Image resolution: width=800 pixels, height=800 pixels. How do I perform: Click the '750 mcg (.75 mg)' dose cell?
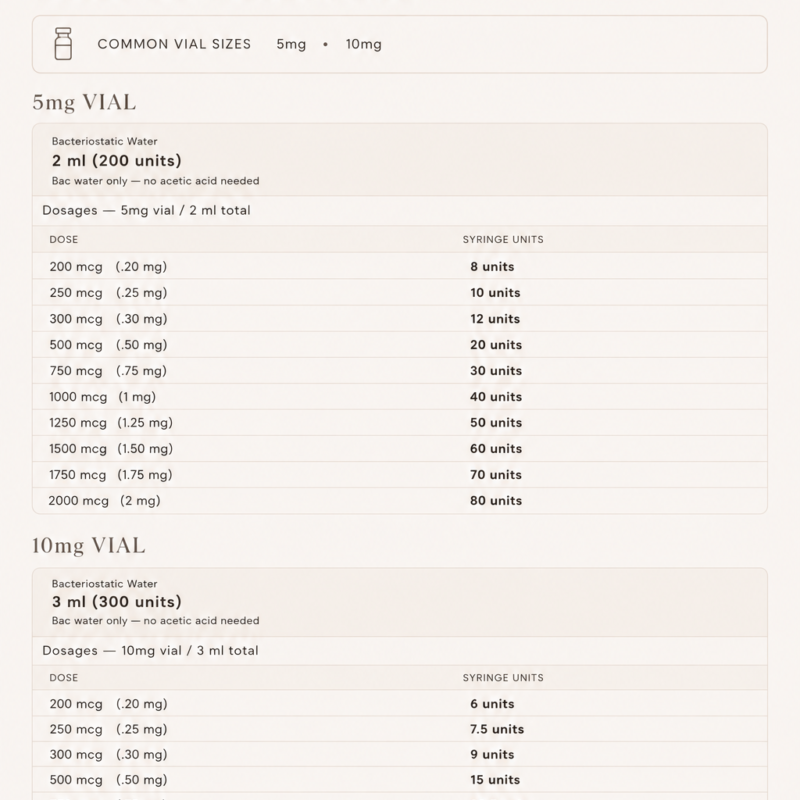pos(108,371)
